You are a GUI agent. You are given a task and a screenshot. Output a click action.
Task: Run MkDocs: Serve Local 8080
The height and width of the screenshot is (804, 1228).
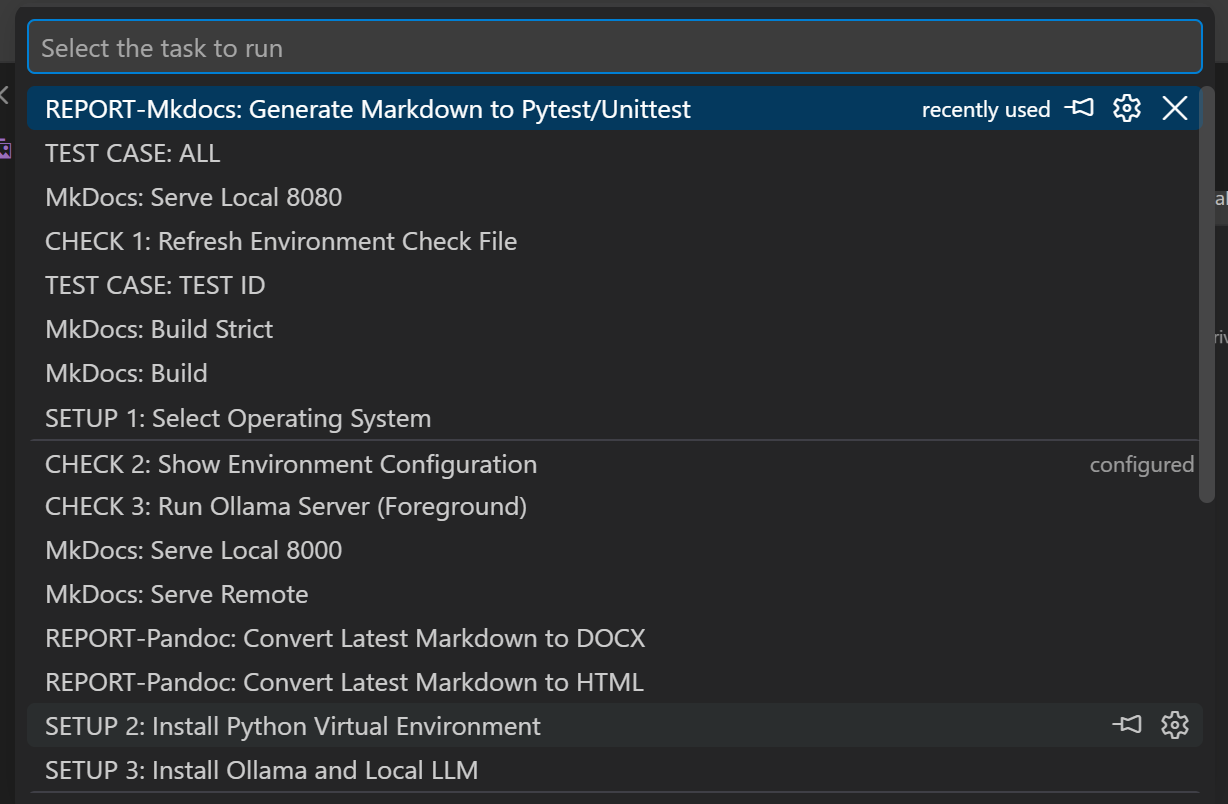click(x=614, y=197)
